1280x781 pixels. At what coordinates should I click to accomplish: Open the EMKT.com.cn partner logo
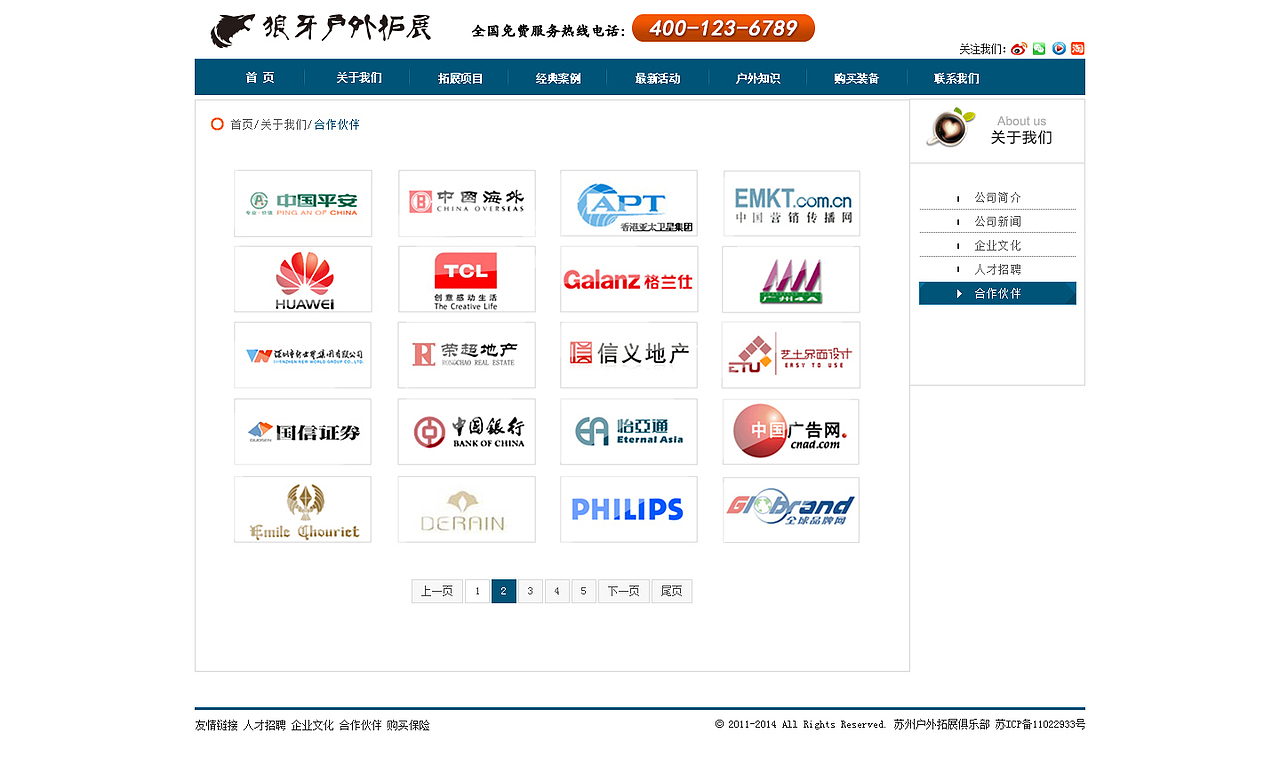coord(791,203)
